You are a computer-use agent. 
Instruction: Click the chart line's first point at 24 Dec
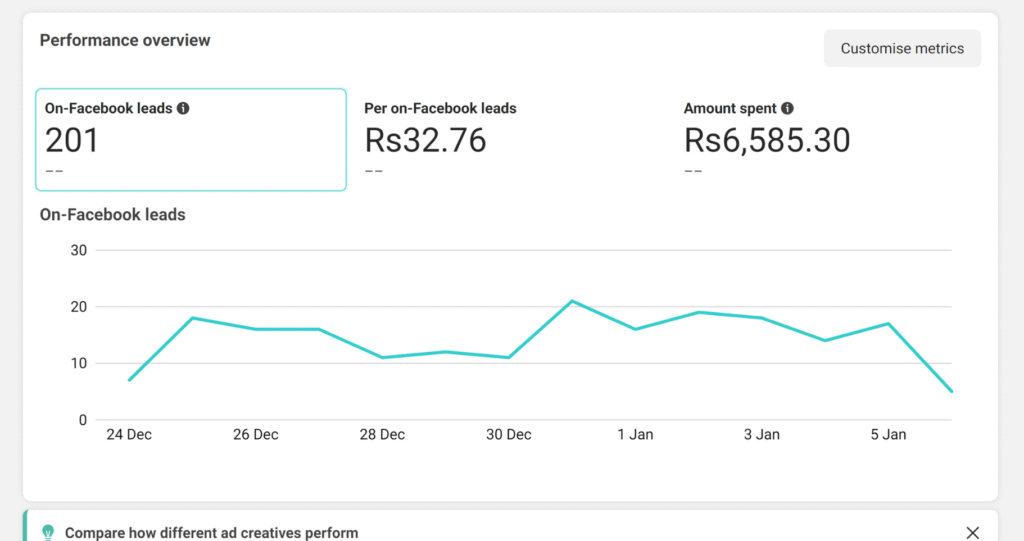click(129, 380)
